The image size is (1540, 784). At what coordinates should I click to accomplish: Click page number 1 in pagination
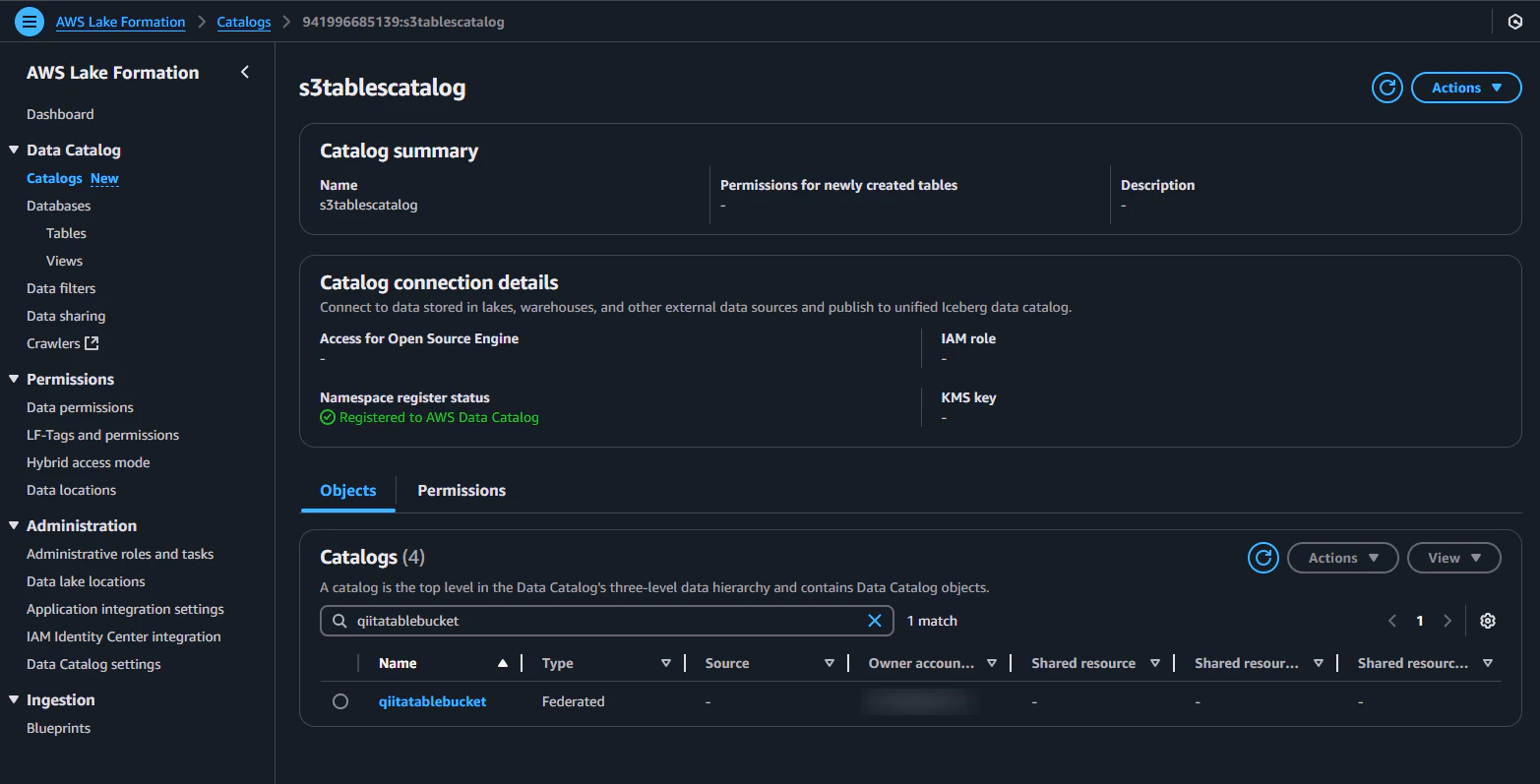click(1420, 621)
